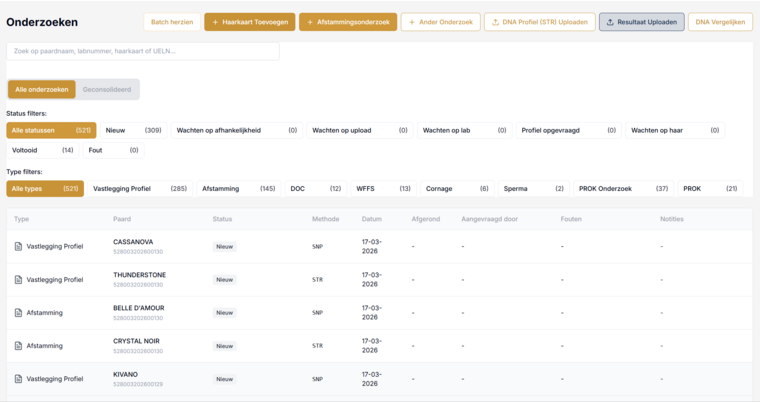This screenshot has height=402, width=760.
Task: Open the Batch herzien button
Action: pos(172,22)
